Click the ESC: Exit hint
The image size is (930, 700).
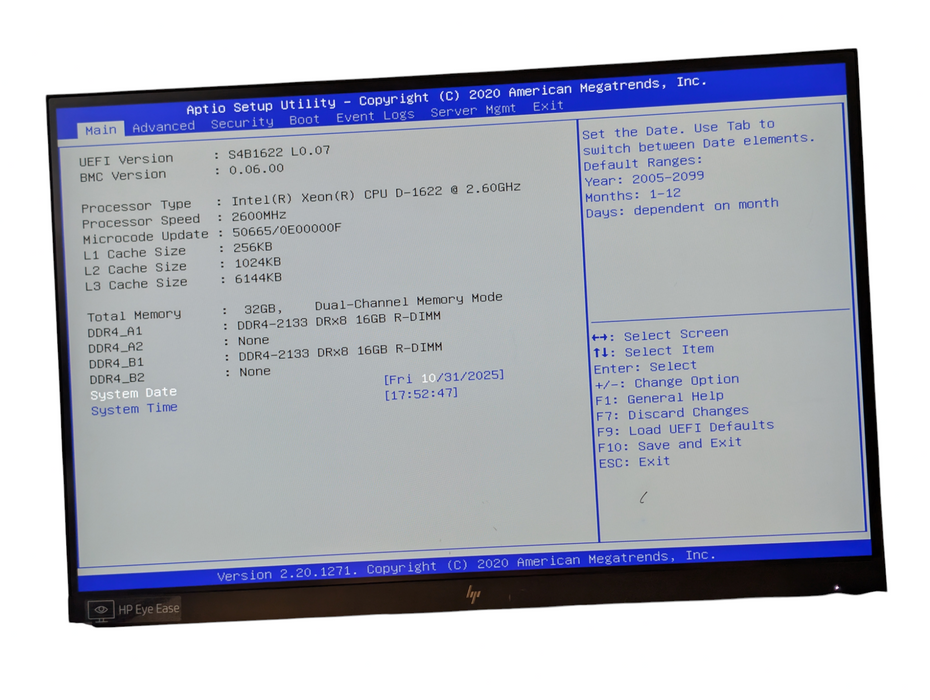coord(634,462)
